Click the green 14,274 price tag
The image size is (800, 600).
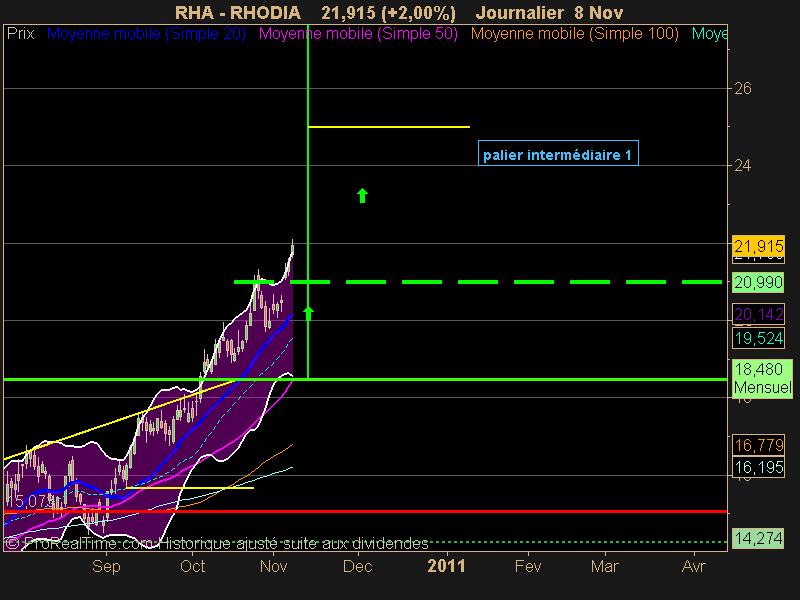click(758, 538)
